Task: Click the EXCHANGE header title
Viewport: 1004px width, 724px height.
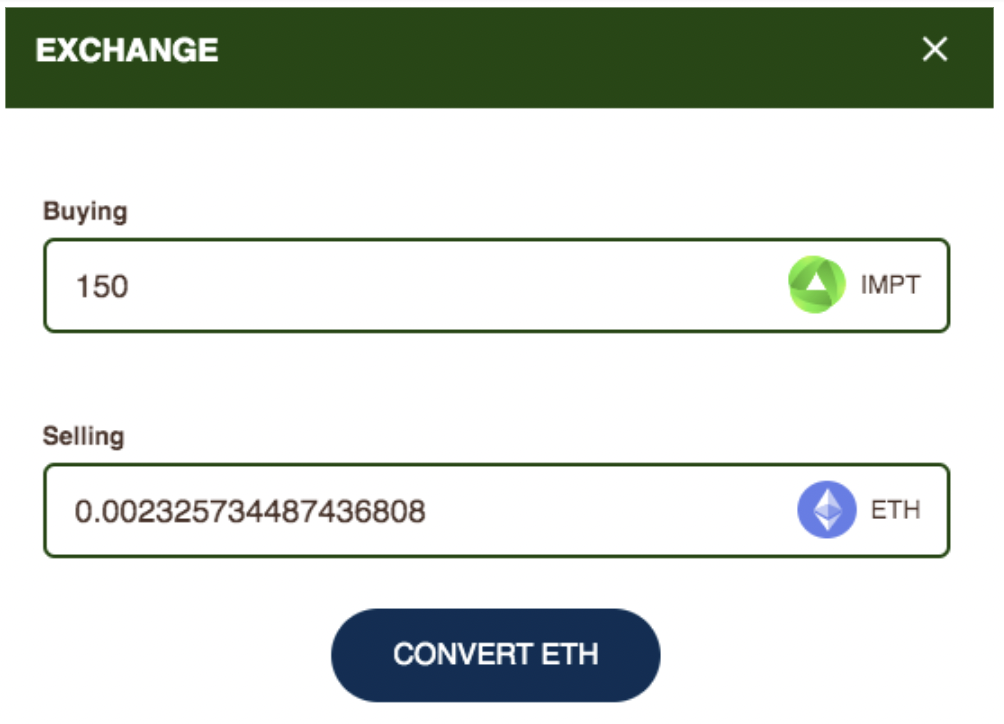Action: point(127,50)
